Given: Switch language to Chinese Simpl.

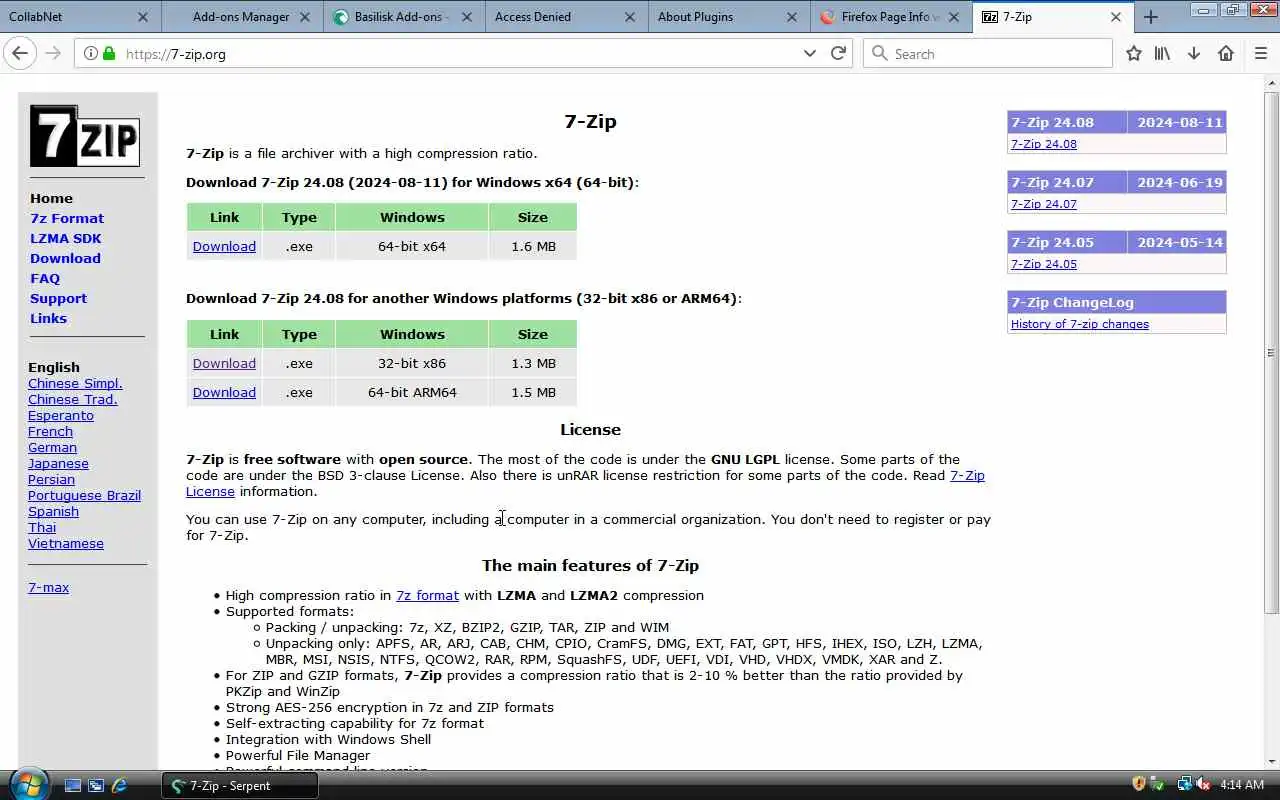Looking at the screenshot, I should pyautogui.click(x=75, y=383).
